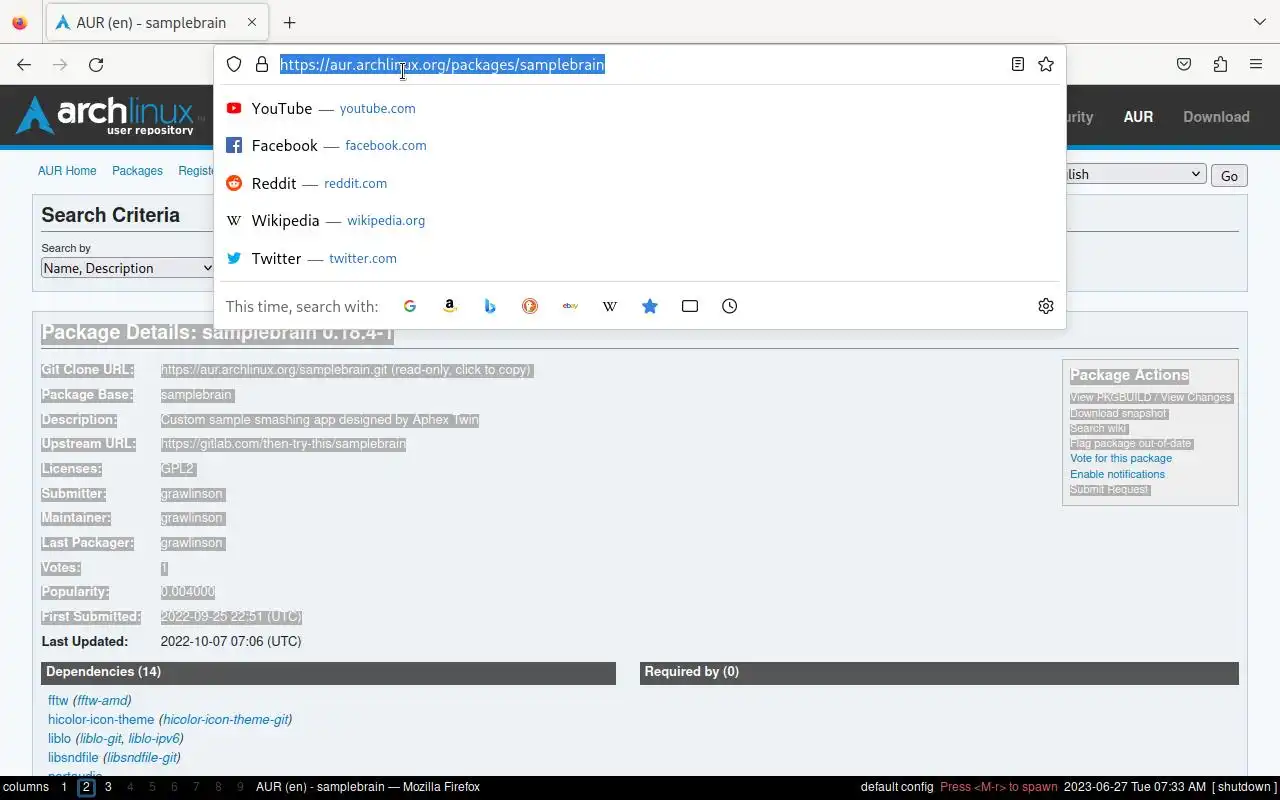Screen dimensions: 1280x800
Task: Choose Twitter suggestion in dropdown
Action: pyautogui.click(x=640, y=258)
